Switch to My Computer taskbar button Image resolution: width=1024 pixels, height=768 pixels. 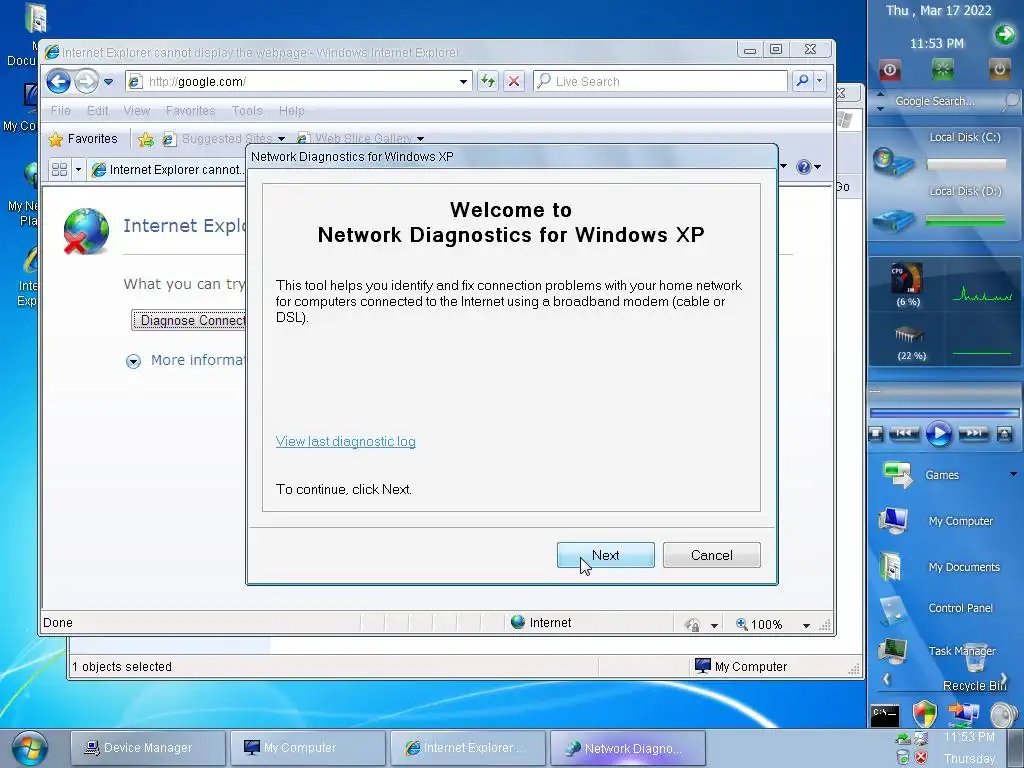pyautogui.click(x=308, y=748)
